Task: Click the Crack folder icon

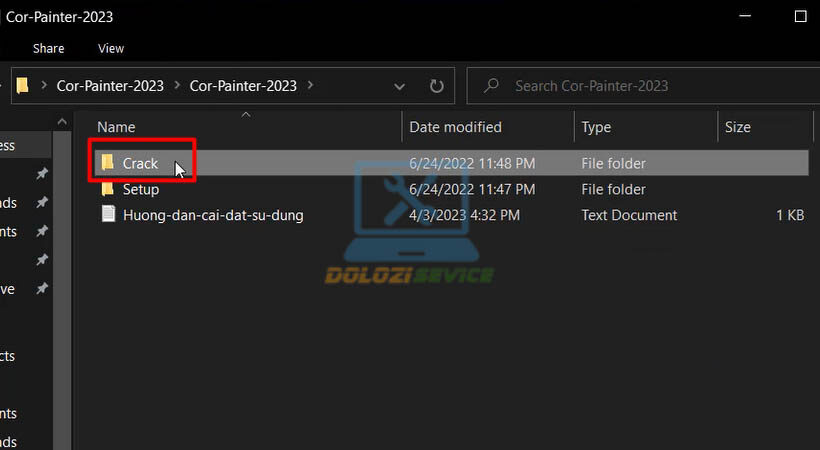Action: point(107,163)
